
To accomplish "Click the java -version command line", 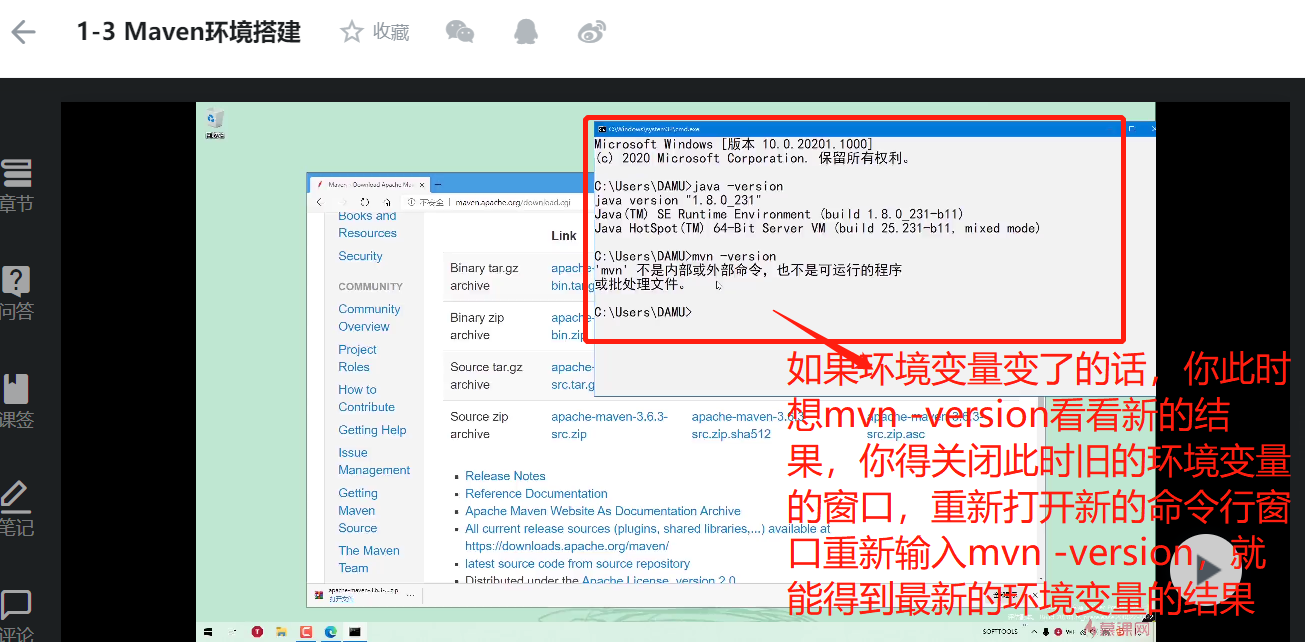I will (x=688, y=186).
